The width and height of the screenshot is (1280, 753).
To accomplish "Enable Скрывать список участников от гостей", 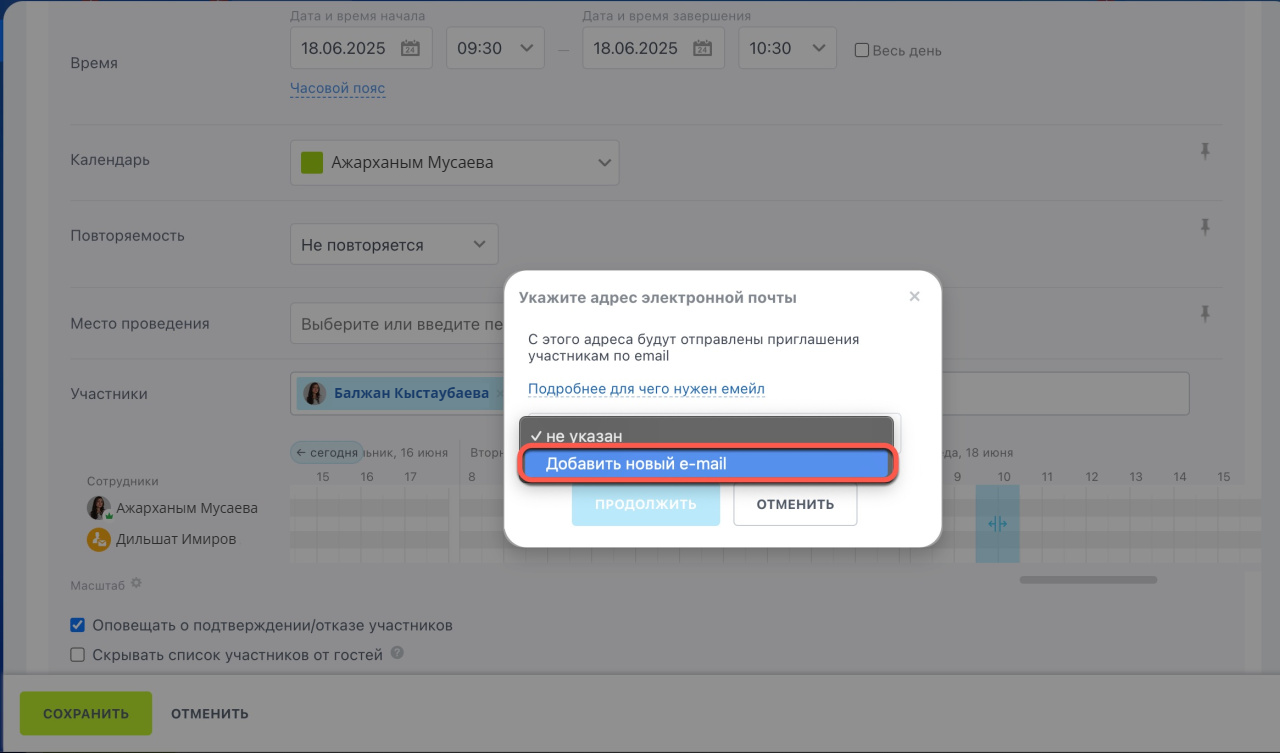I will tap(77, 655).
